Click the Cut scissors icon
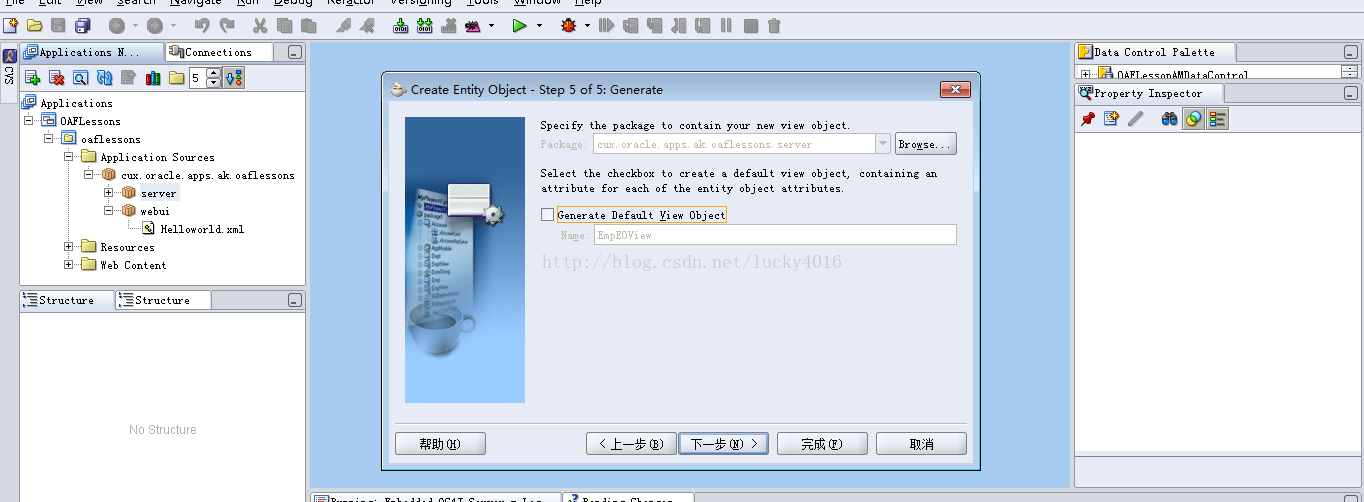Viewport: 1364px width, 502px height. coord(260,25)
